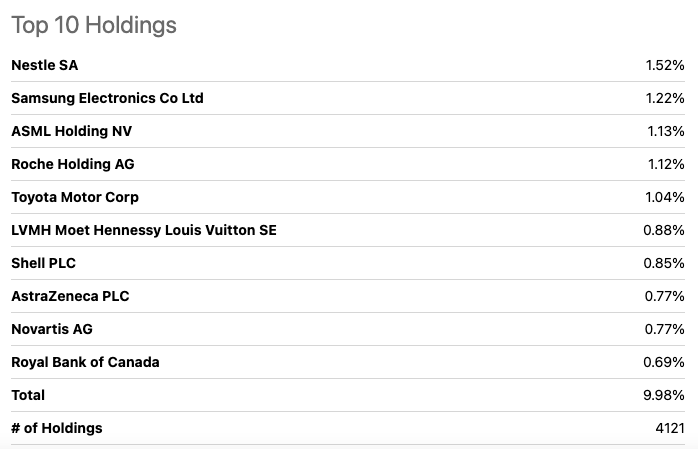Click the Total row label
The width and height of the screenshot is (698, 449).
click(28, 395)
